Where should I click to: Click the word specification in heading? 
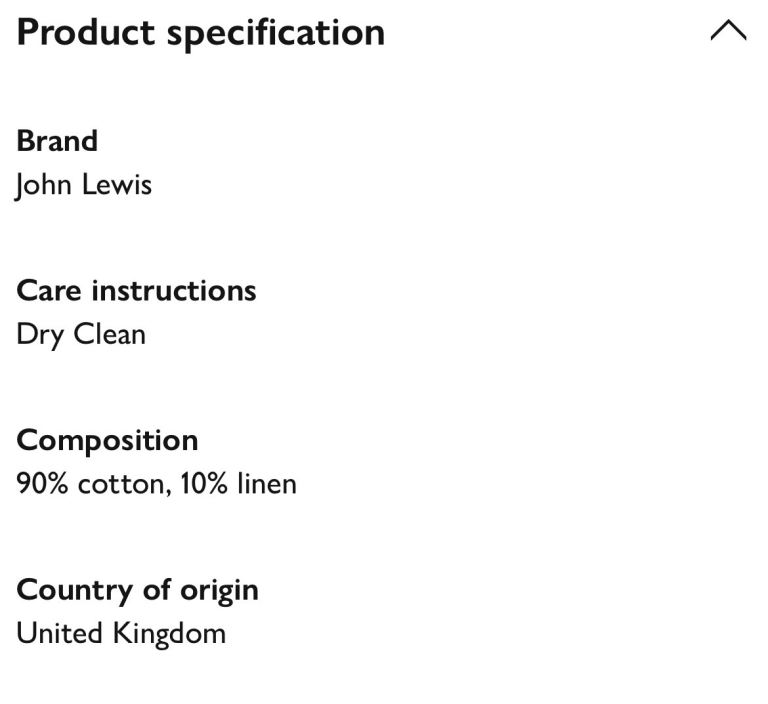[x=276, y=32]
